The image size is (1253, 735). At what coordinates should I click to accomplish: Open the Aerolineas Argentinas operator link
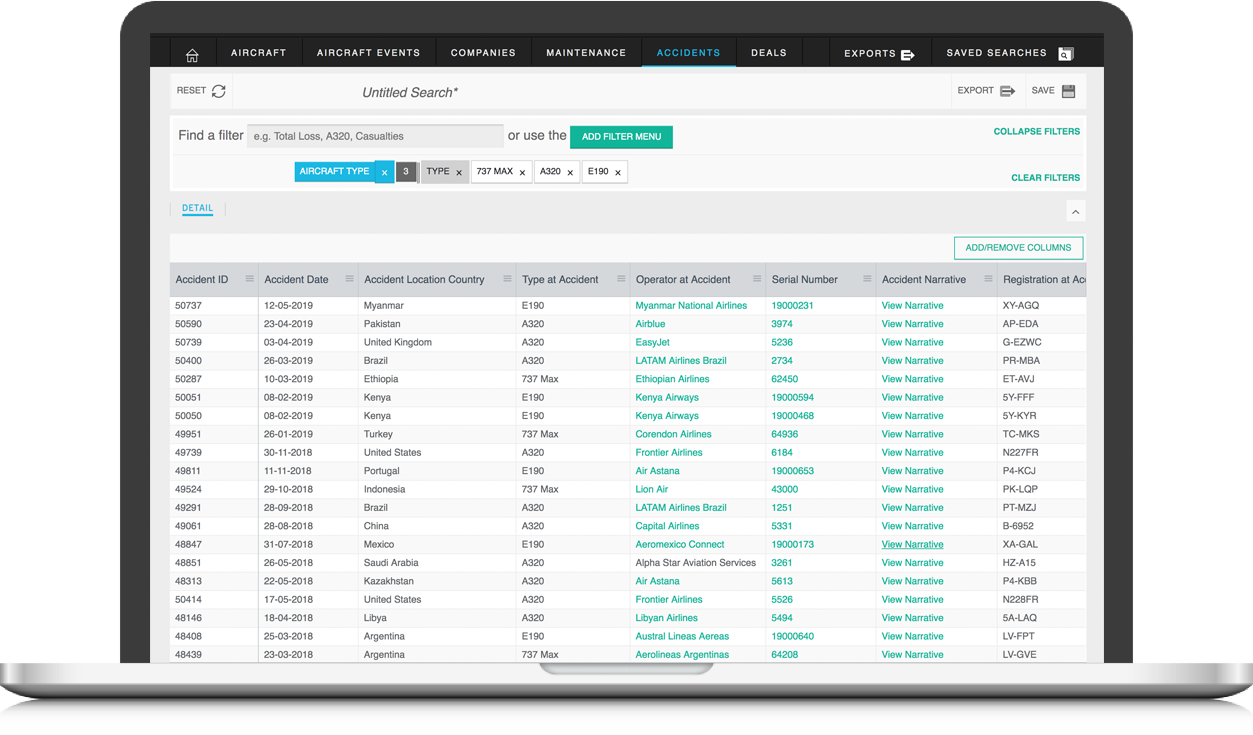(682, 655)
